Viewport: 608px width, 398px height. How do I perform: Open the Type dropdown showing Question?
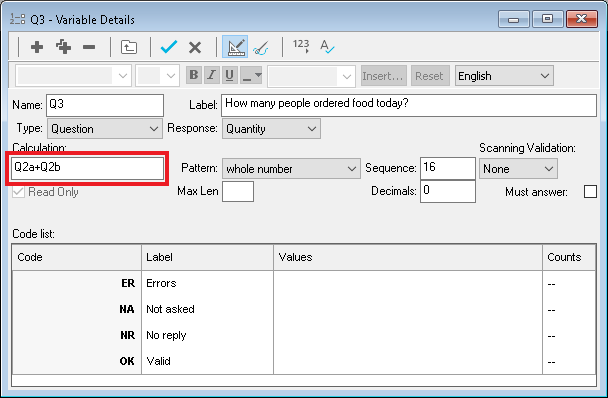105,128
